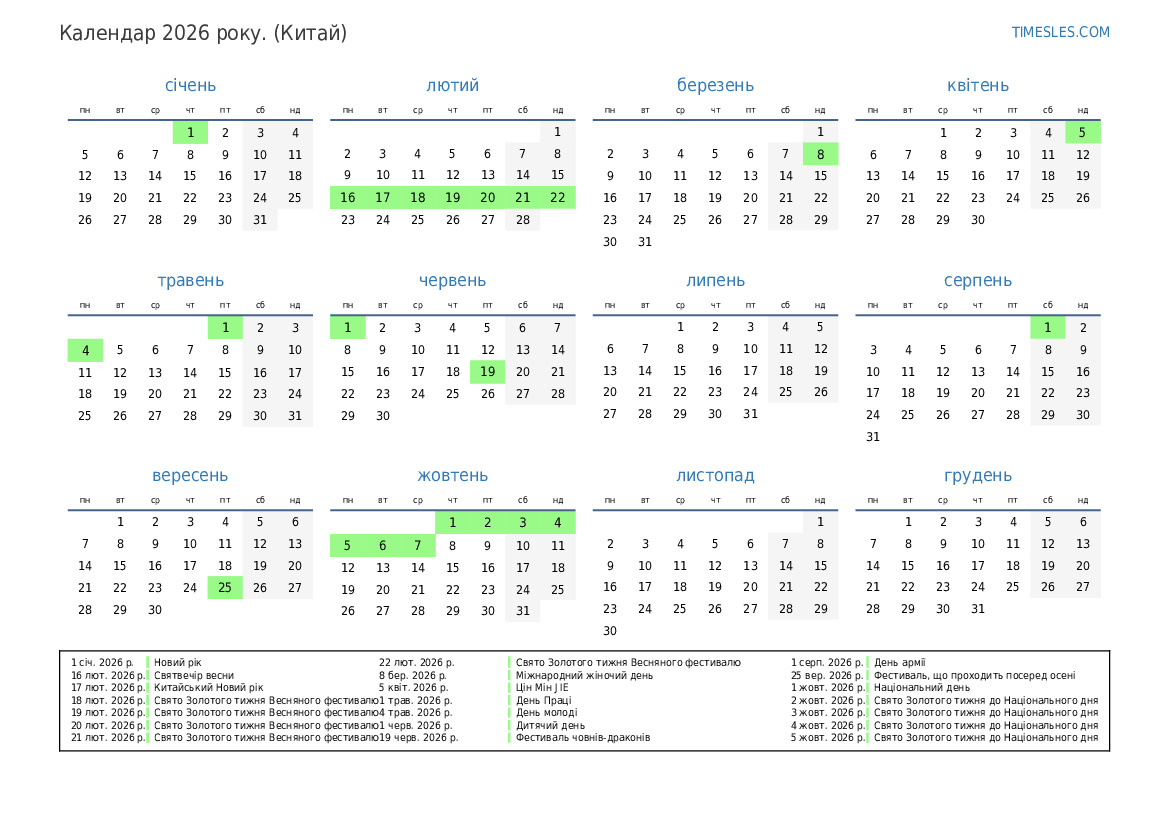Click legend date "22 лют. 2026 р."
Image resolution: width=1169 pixels, height=827 pixels.
[417, 662]
